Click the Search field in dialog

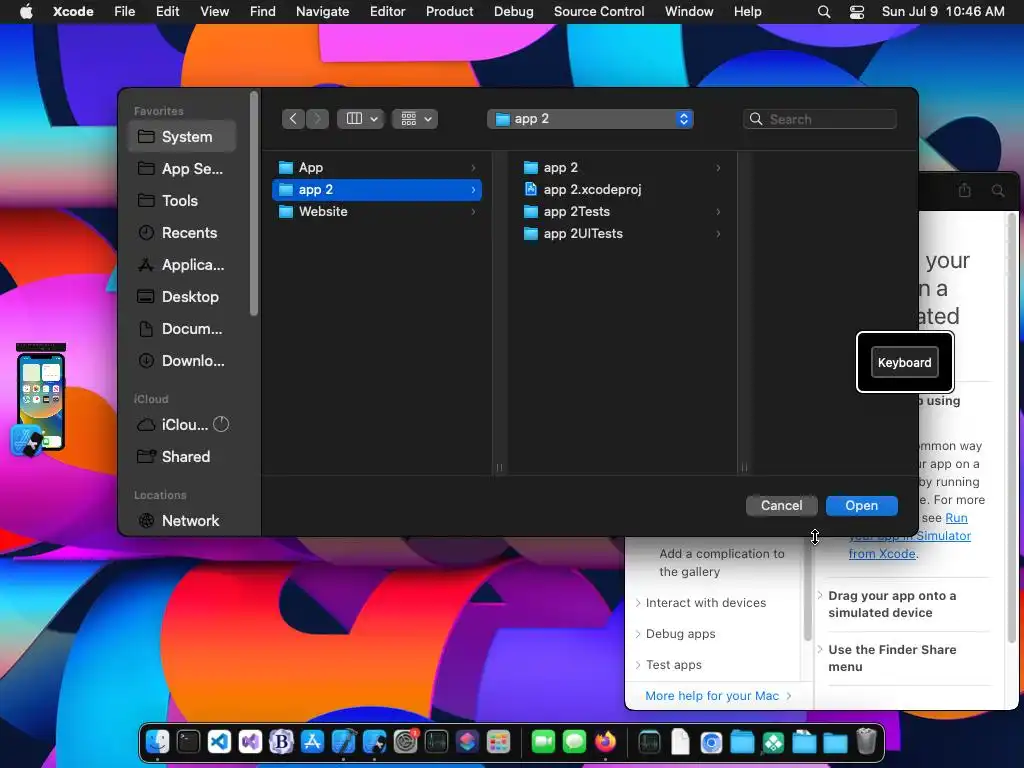pos(820,119)
